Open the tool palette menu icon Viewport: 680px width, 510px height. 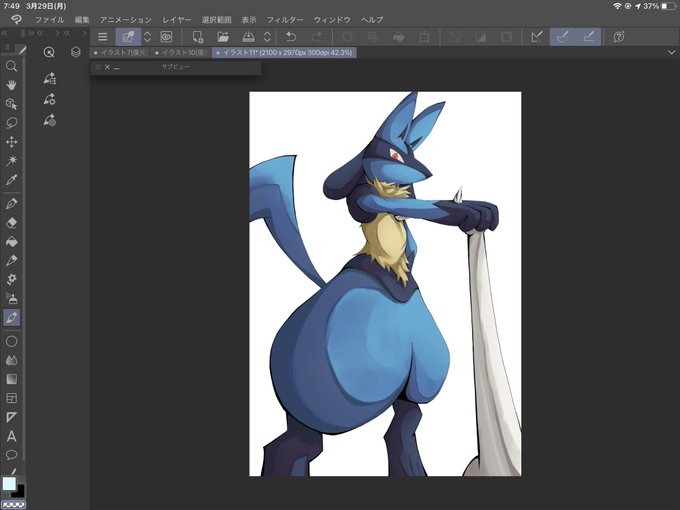coord(7,47)
